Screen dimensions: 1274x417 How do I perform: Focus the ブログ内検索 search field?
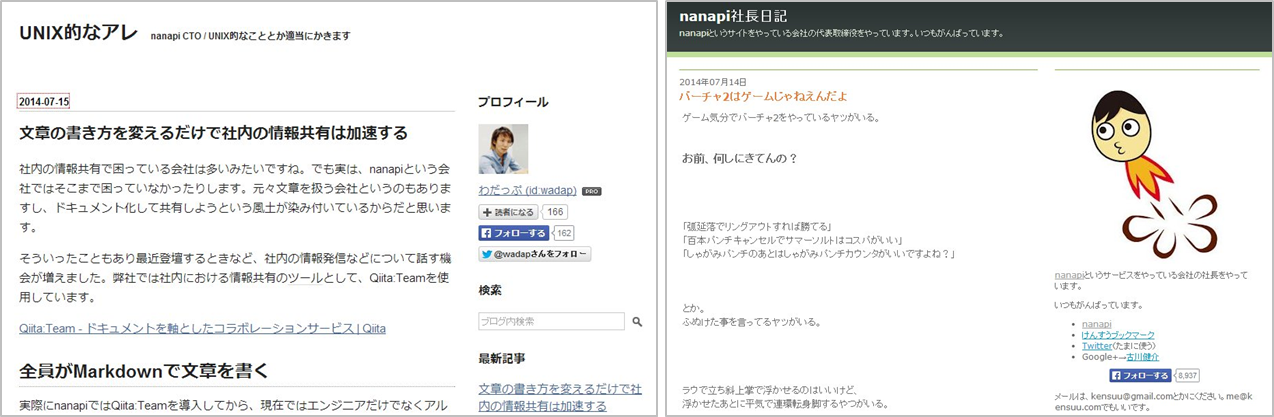pyautogui.click(x=551, y=322)
